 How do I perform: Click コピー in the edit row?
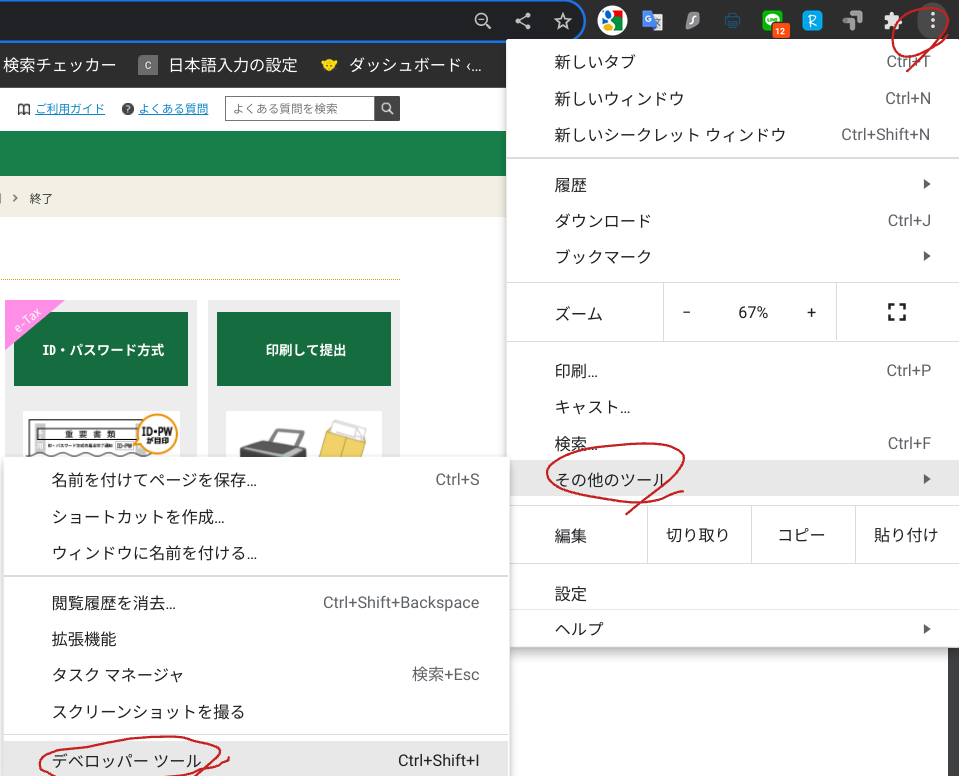801,535
